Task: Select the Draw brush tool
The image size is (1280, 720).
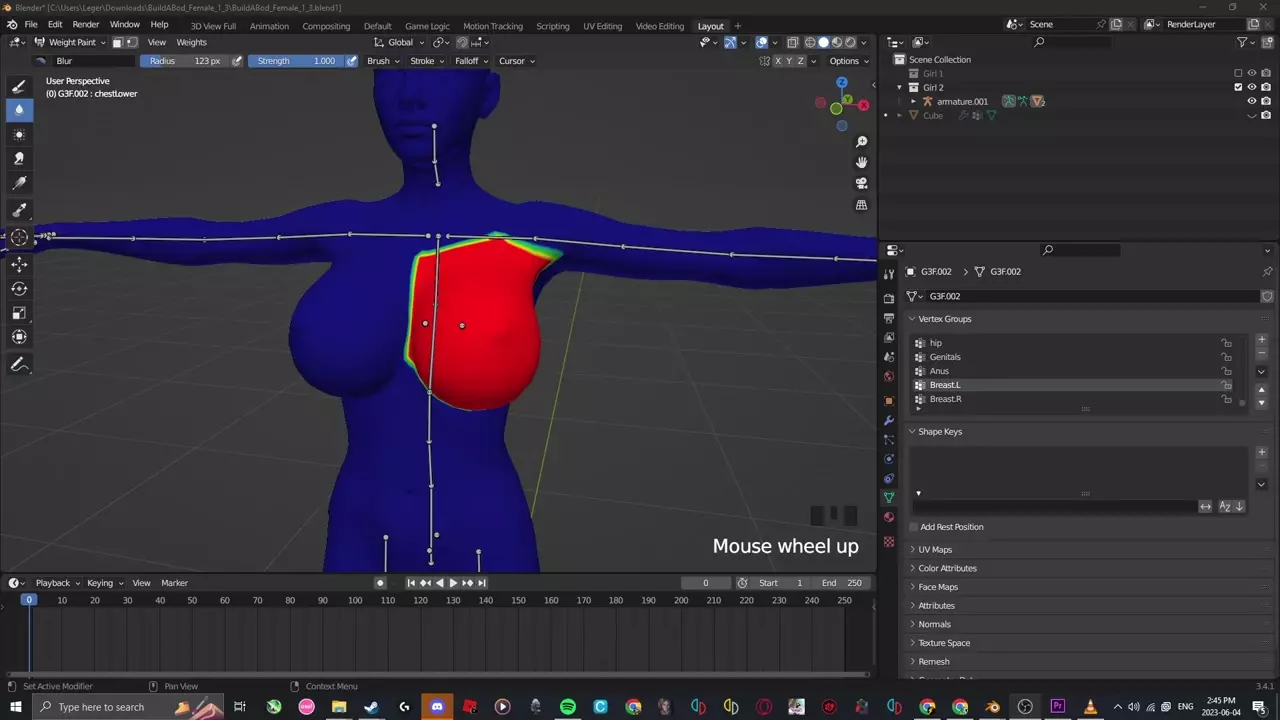Action: (x=19, y=86)
